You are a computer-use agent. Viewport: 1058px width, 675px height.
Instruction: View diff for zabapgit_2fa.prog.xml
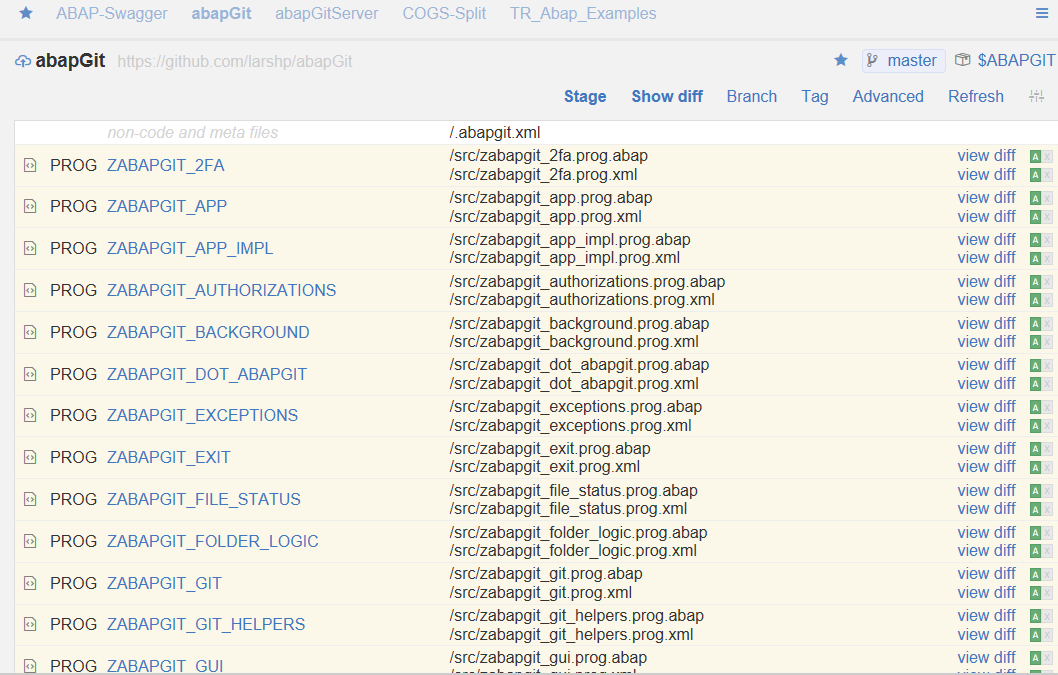(x=986, y=175)
